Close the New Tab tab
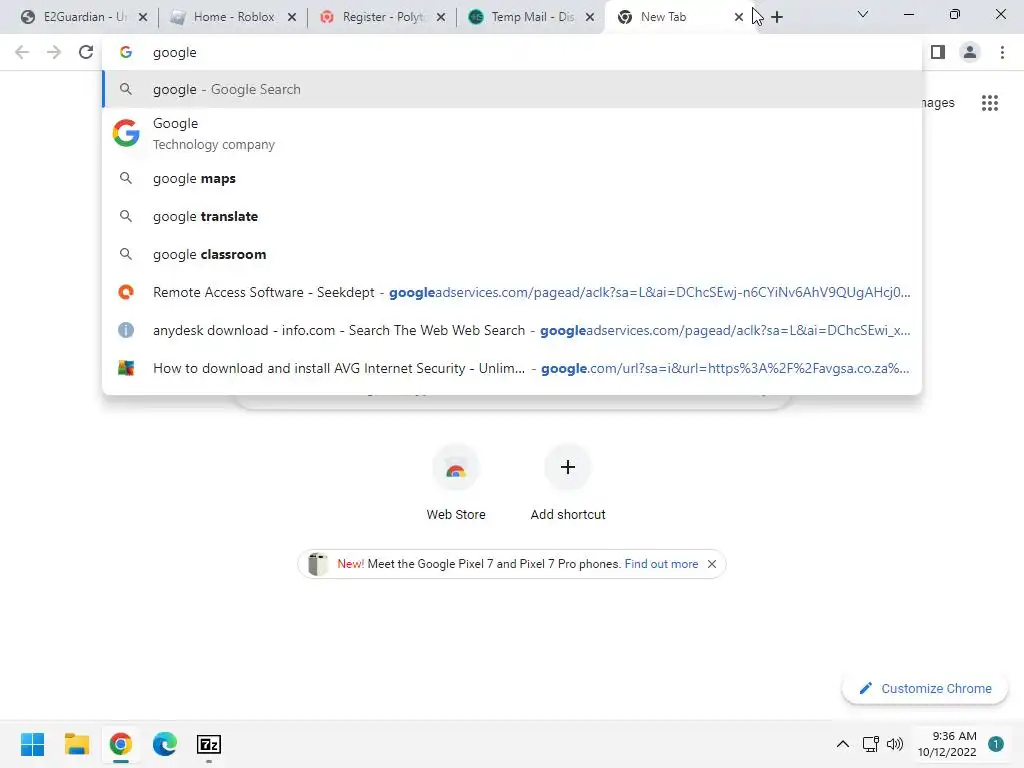This screenshot has height=768, width=1024. tap(739, 17)
